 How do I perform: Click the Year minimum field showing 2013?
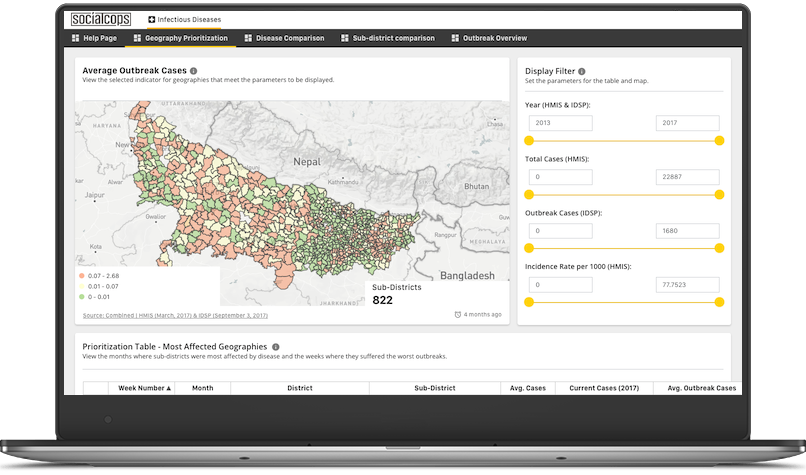click(x=560, y=123)
